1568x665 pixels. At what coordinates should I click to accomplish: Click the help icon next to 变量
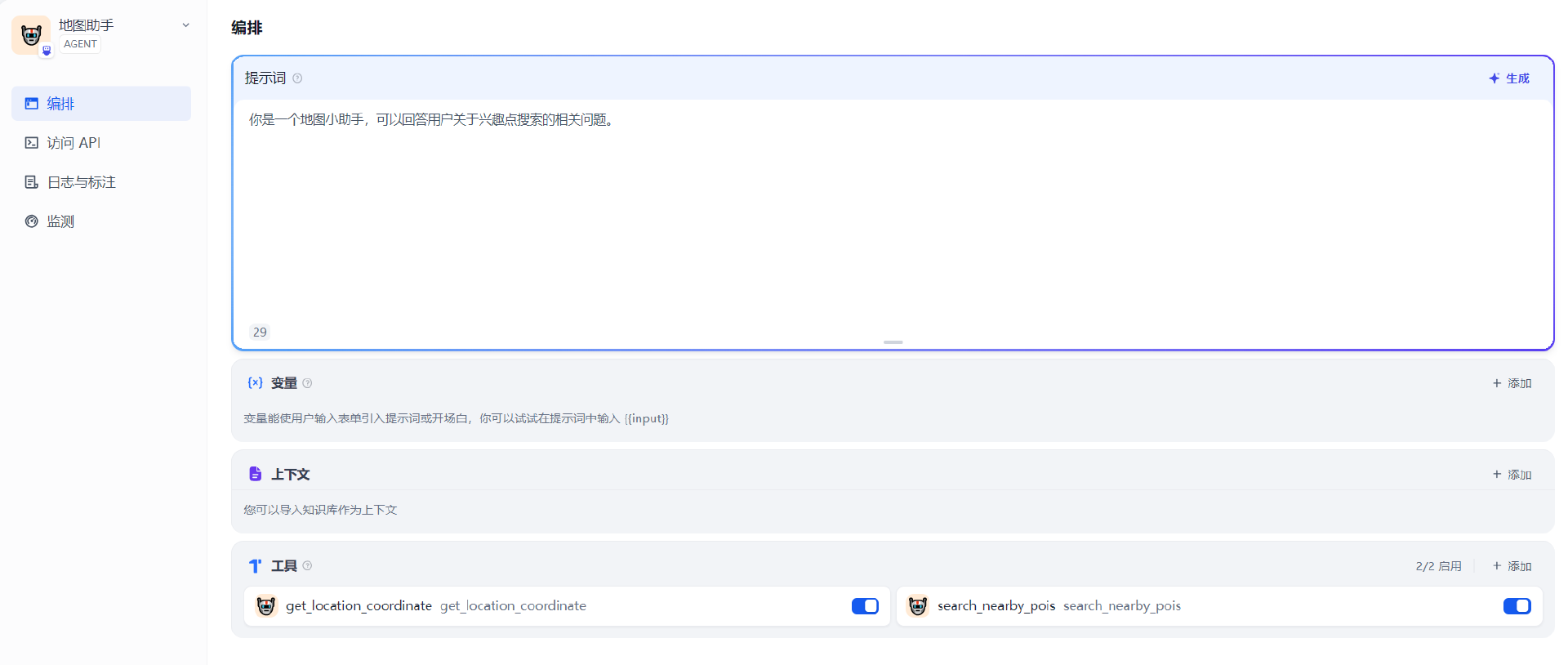pyautogui.click(x=307, y=383)
